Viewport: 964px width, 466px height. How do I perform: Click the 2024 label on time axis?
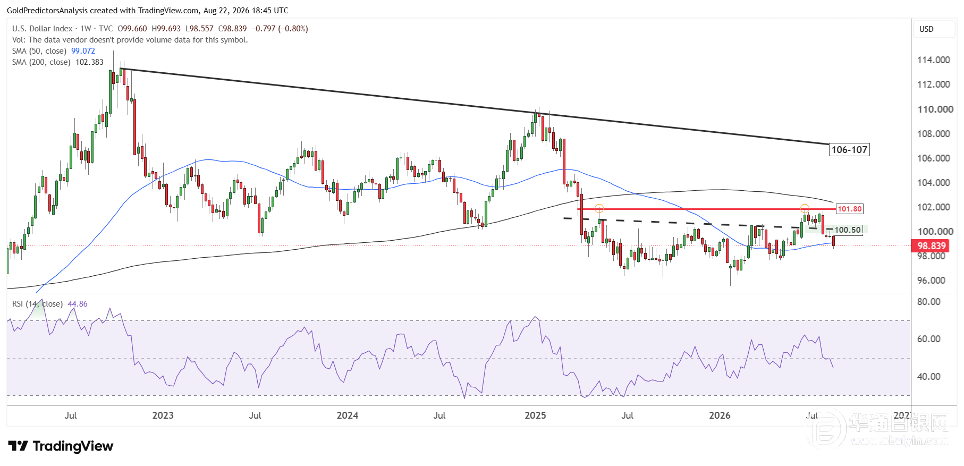(x=348, y=416)
